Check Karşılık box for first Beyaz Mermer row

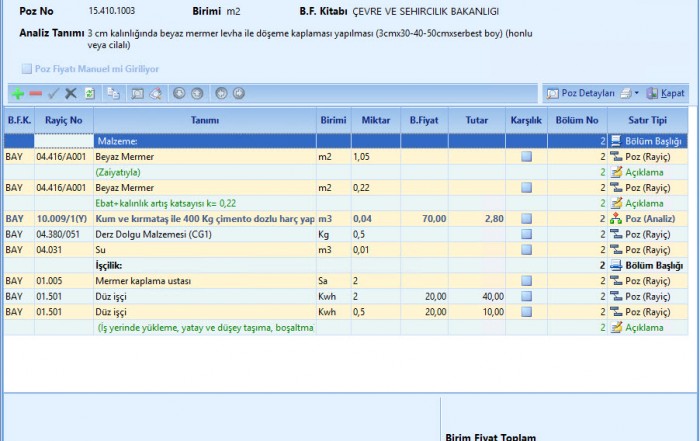click(x=526, y=157)
